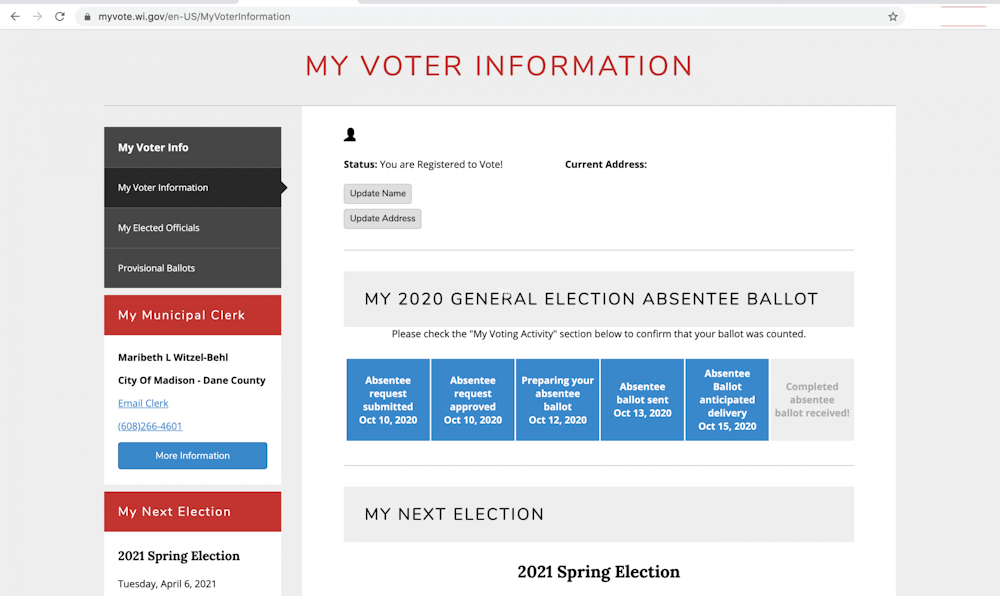Click the My Voter Info sidebar header
The height and width of the screenshot is (596, 1000).
(x=154, y=148)
